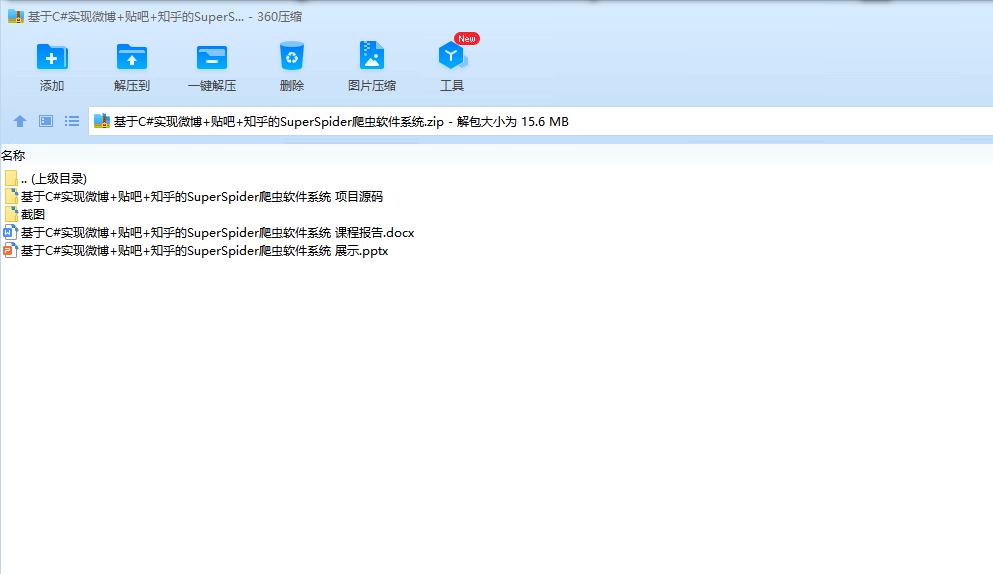Click the 名称 column header
The width and height of the screenshot is (993, 574).
click(13, 155)
